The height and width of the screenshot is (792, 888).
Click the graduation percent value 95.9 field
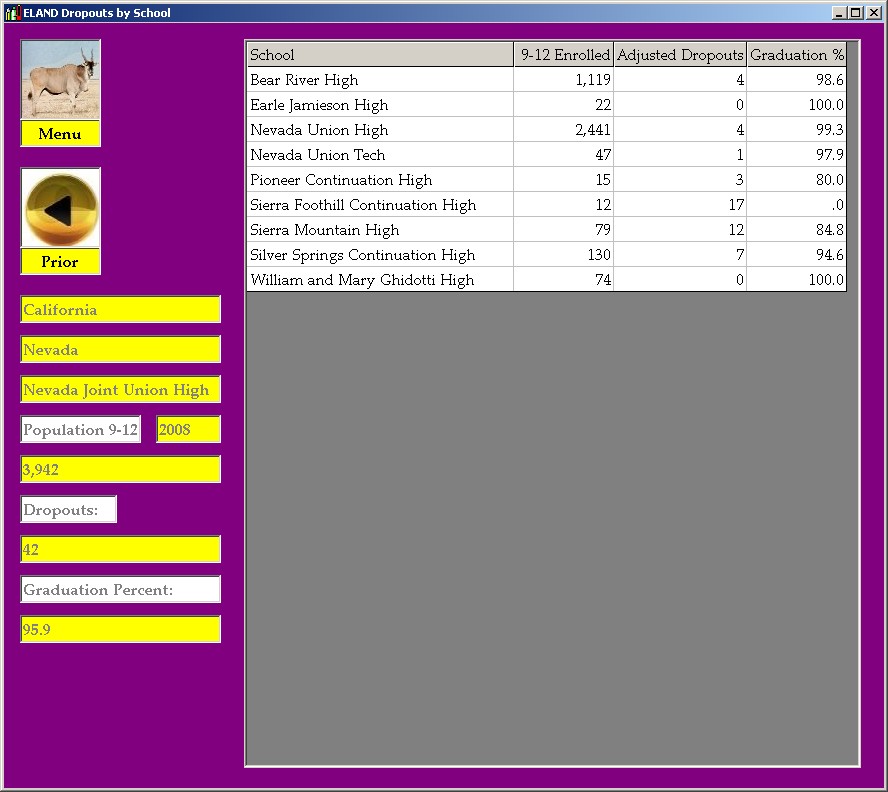pos(121,629)
